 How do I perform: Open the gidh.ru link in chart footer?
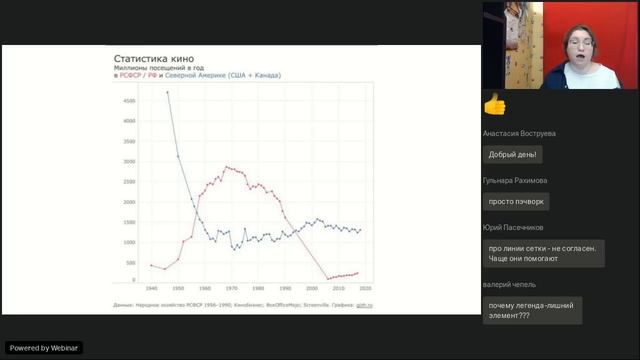pos(364,305)
